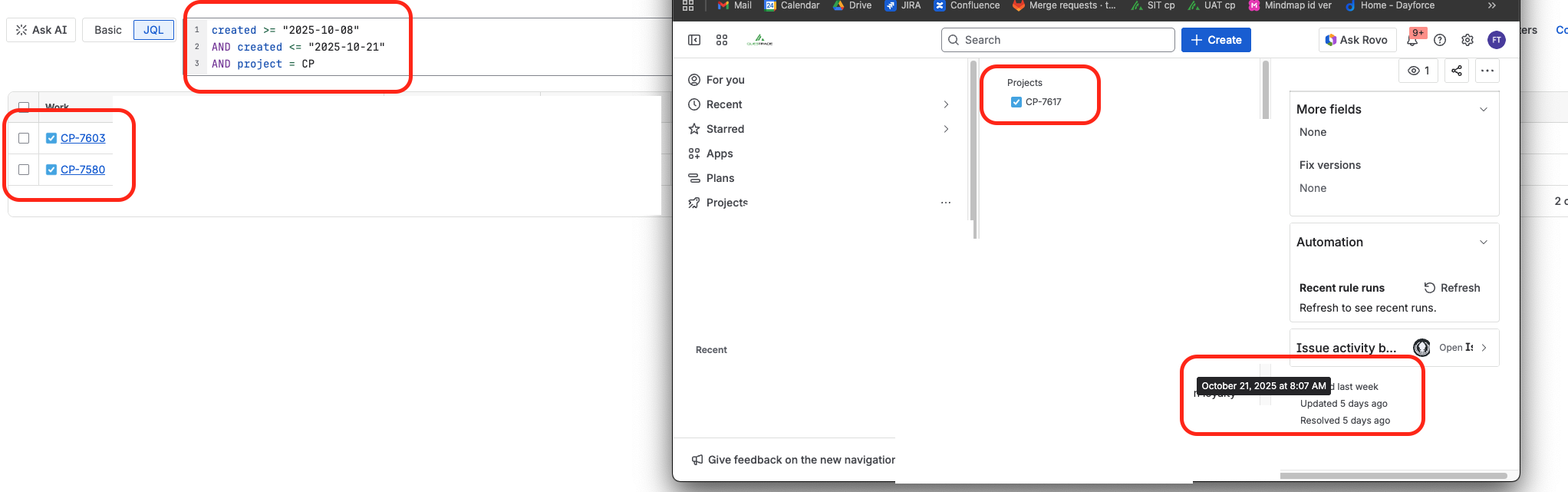The width and height of the screenshot is (1568, 492).
Task: Click the blue Create button
Action: [1216, 40]
